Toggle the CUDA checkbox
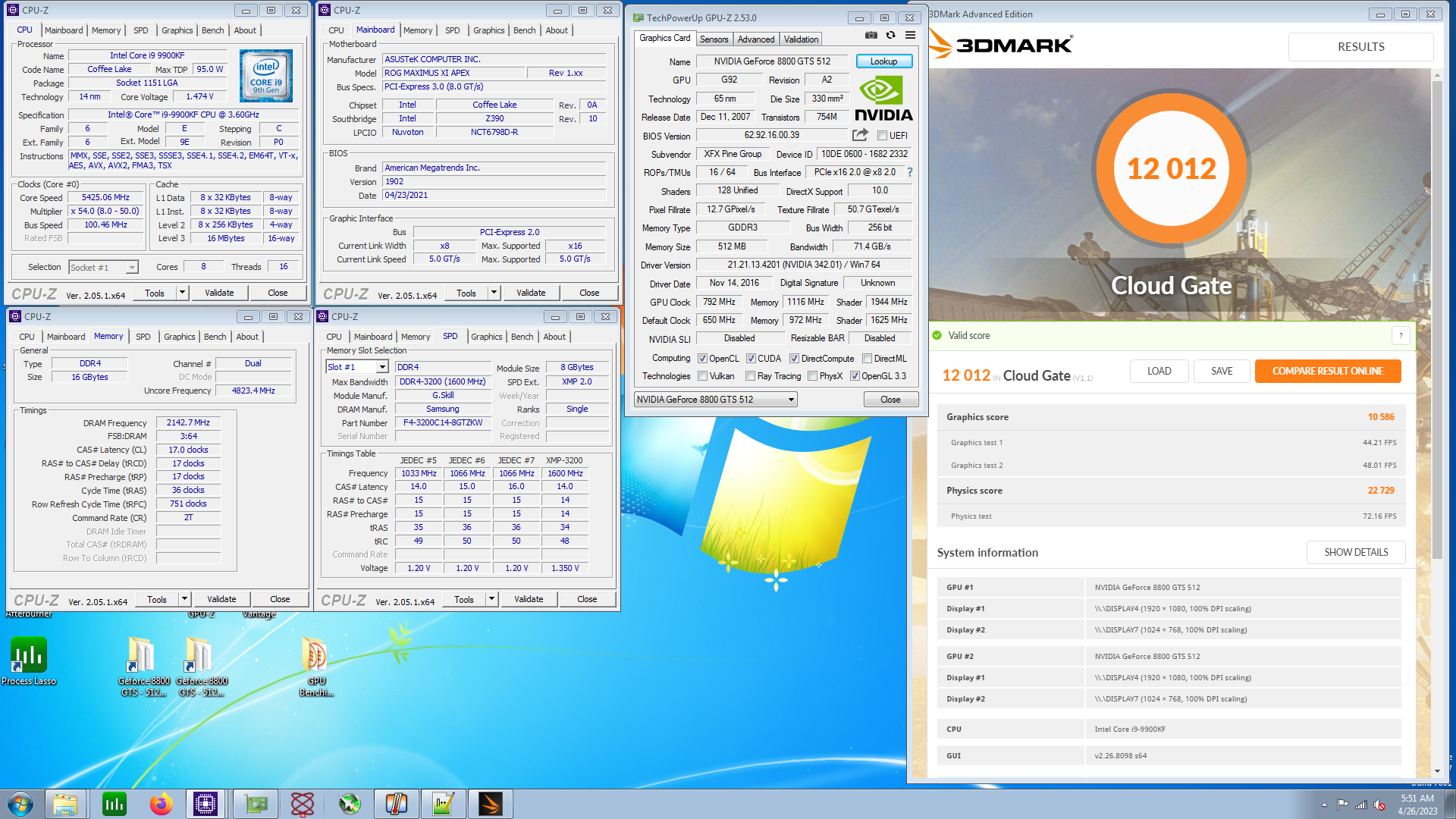The width and height of the screenshot is (1456, 819). point(751,359)
